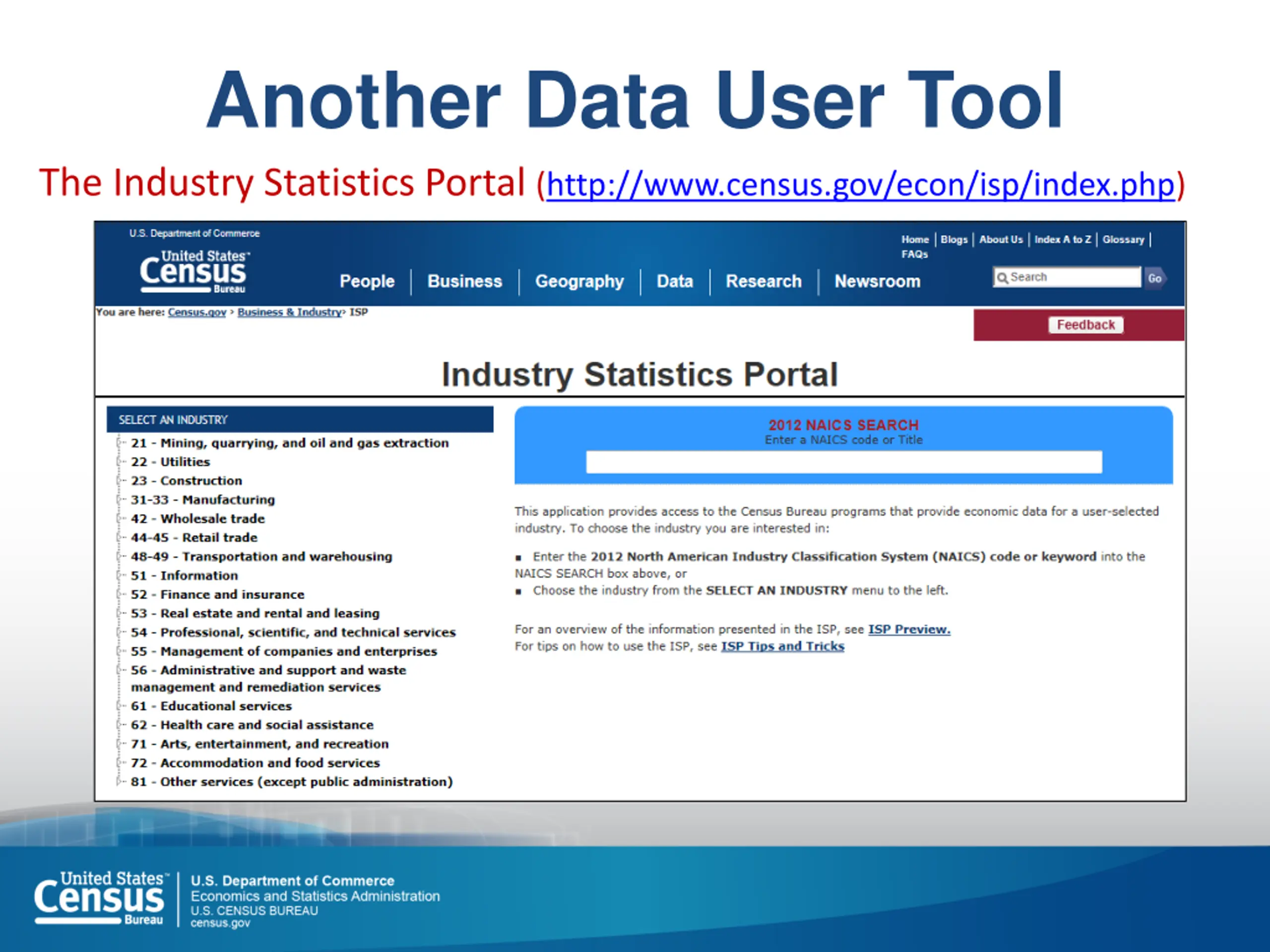Click the Go search button

pos(1154,278)
